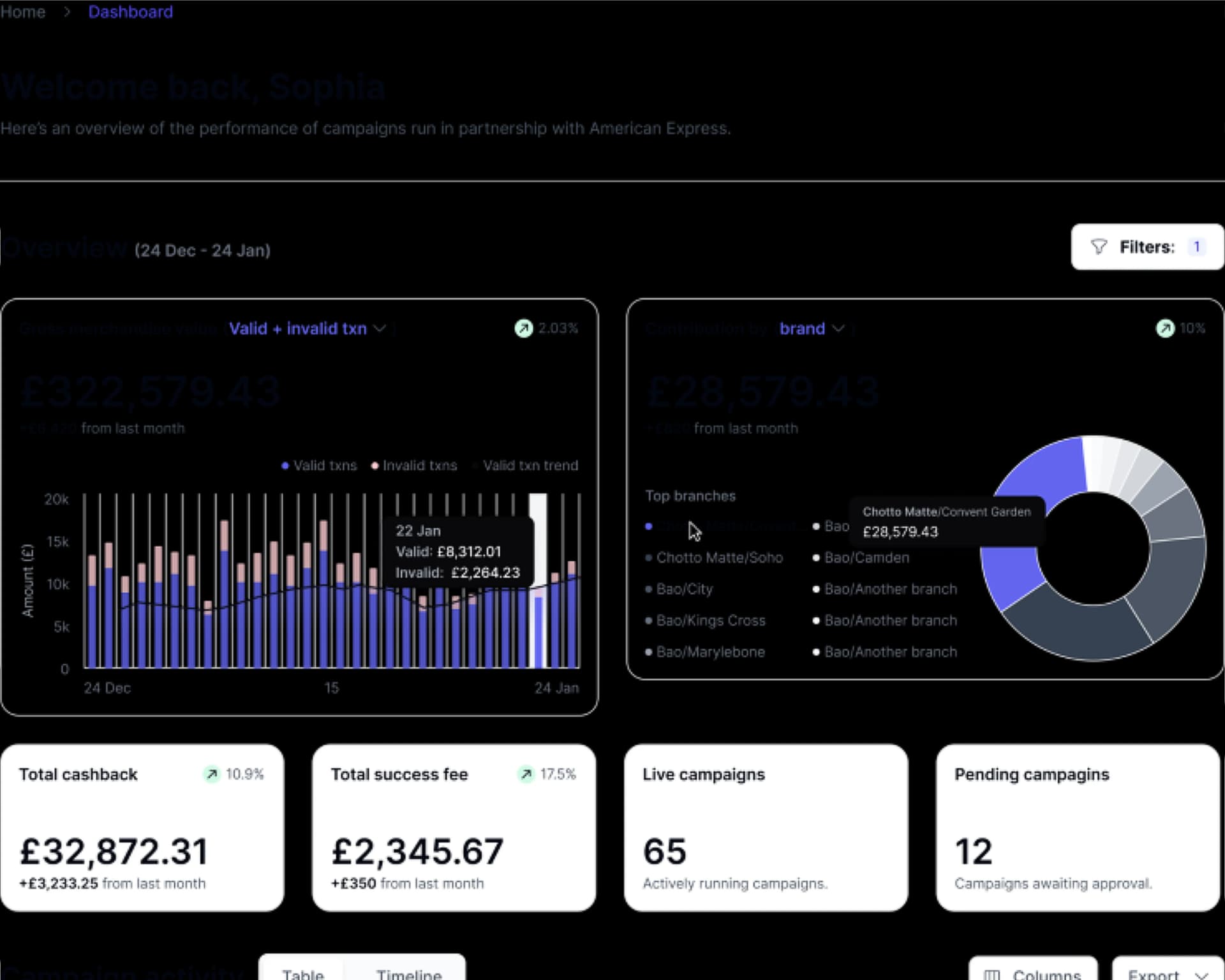Screen dimensions: 1225x980
Task: Open the Filters button
Action: [1147, 247]
